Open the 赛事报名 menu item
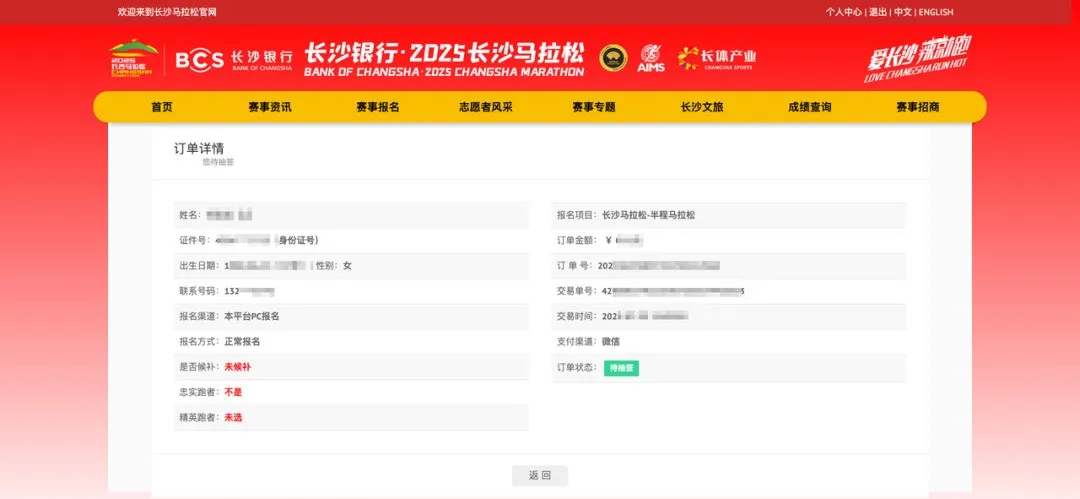 click(377, 108)
